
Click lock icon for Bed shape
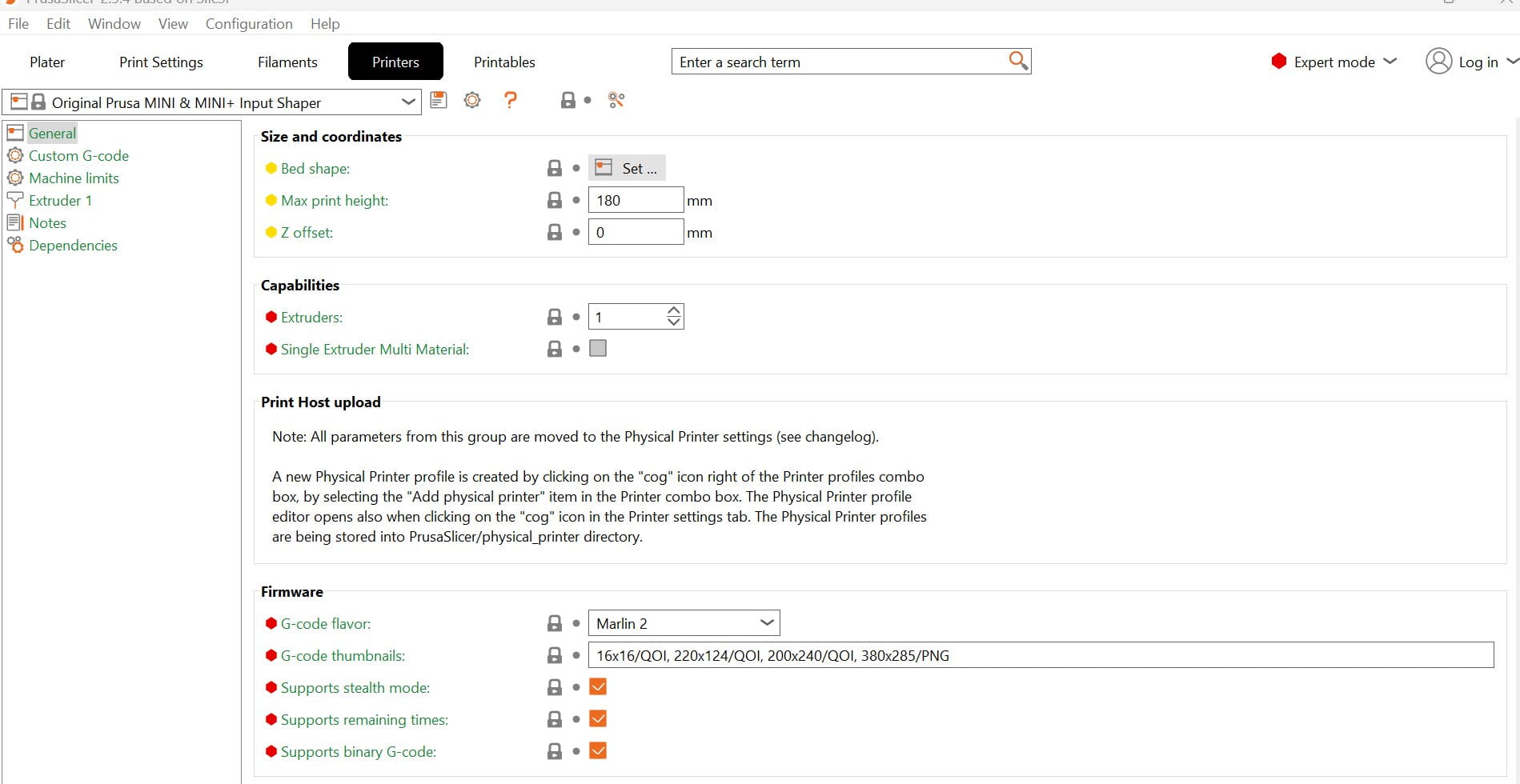tap(554, 168)
